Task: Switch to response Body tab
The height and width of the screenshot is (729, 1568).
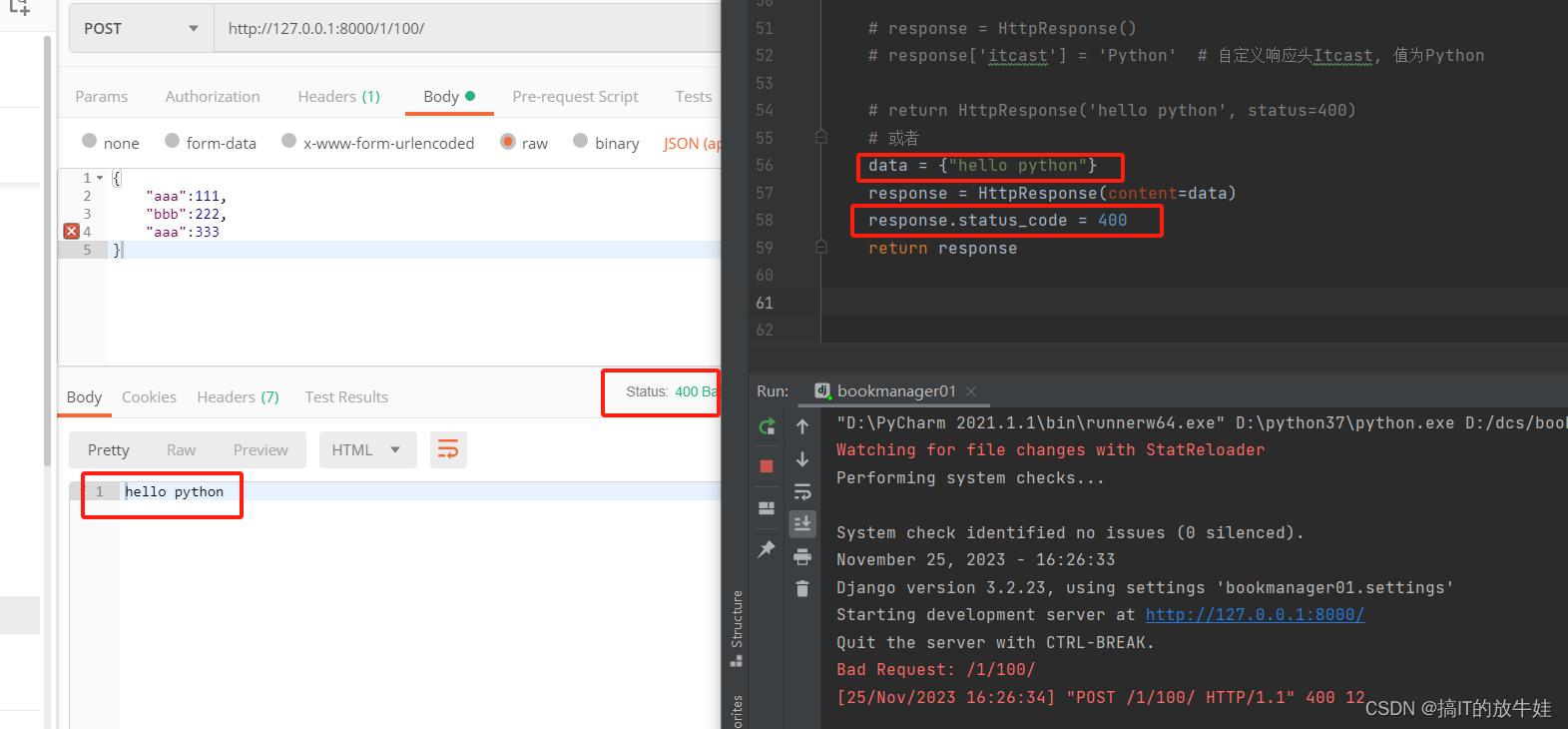Action: click(84, 397)
